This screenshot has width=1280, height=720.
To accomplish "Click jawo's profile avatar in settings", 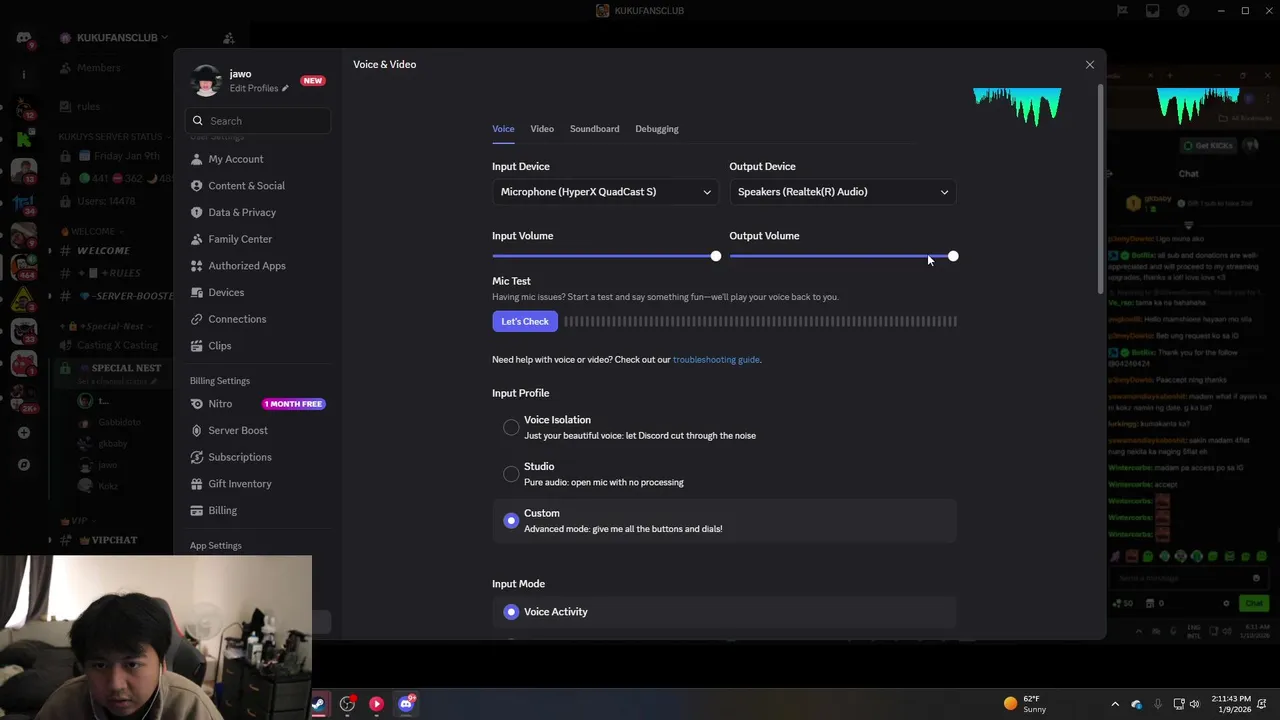I will pos(206,81).
